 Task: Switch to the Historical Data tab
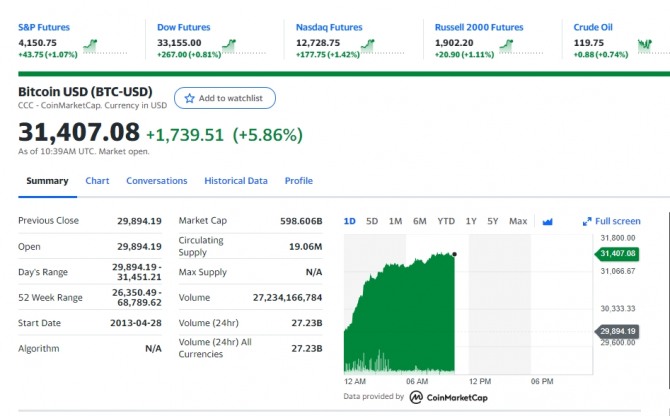236,181
